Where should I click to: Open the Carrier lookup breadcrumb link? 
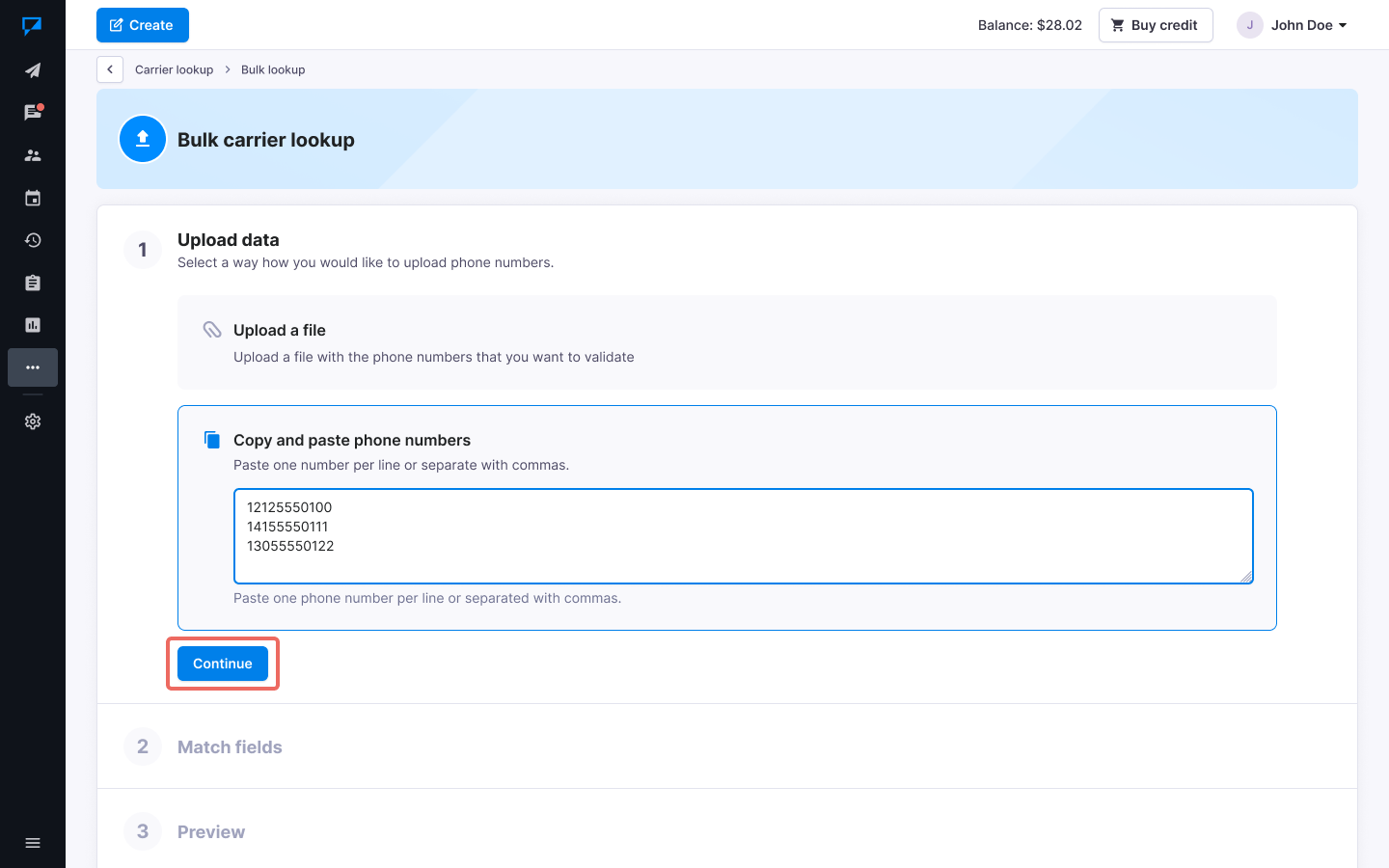174,69
